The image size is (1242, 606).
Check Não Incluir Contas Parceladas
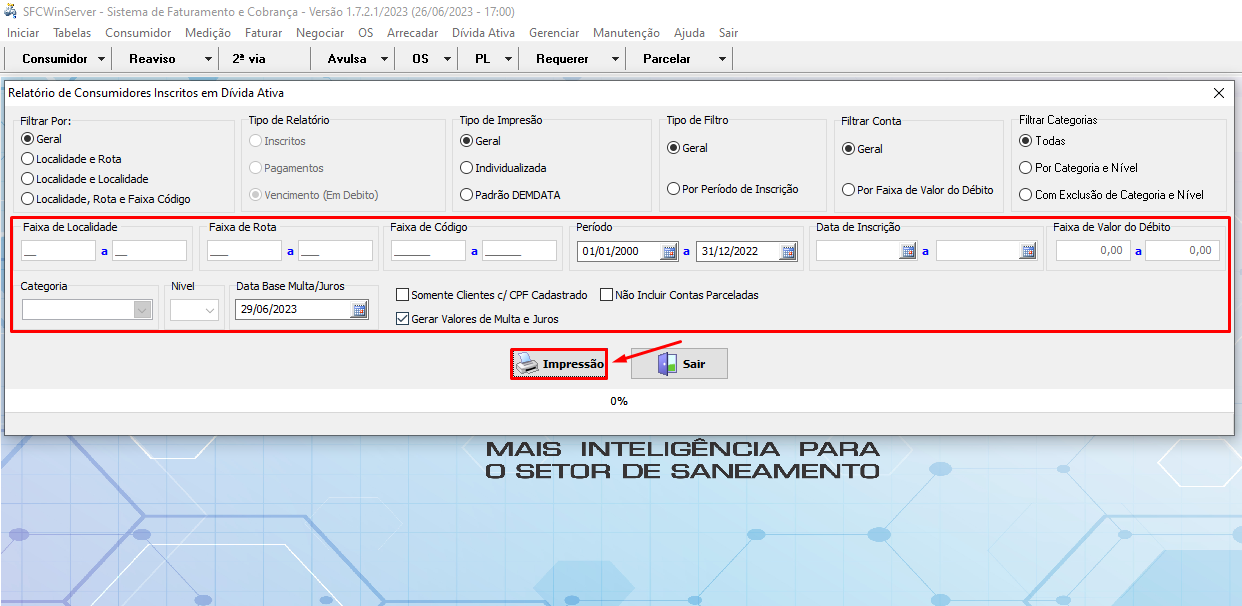tap(607, 296)
